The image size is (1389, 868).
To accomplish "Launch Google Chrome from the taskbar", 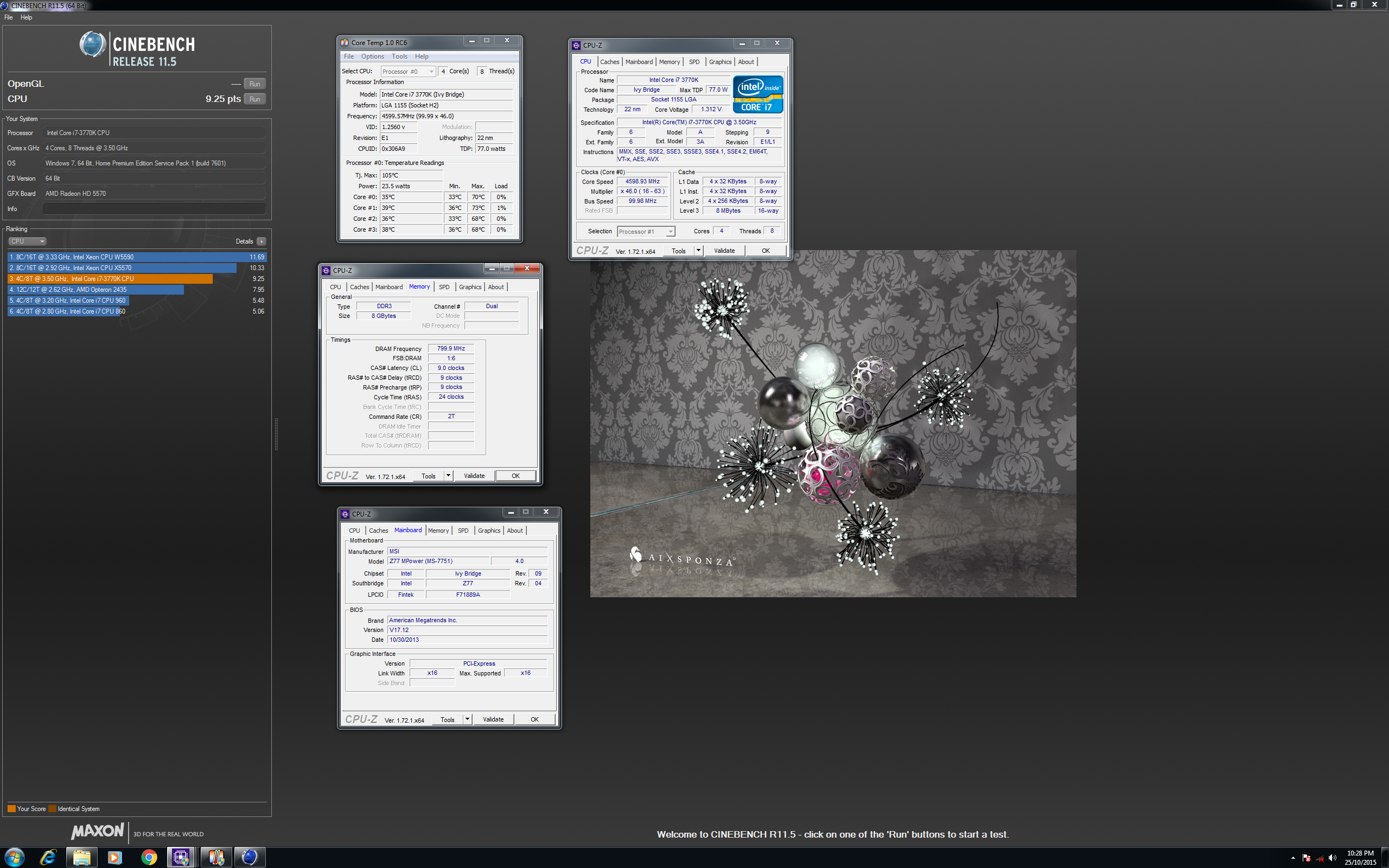I will [149, 857].
